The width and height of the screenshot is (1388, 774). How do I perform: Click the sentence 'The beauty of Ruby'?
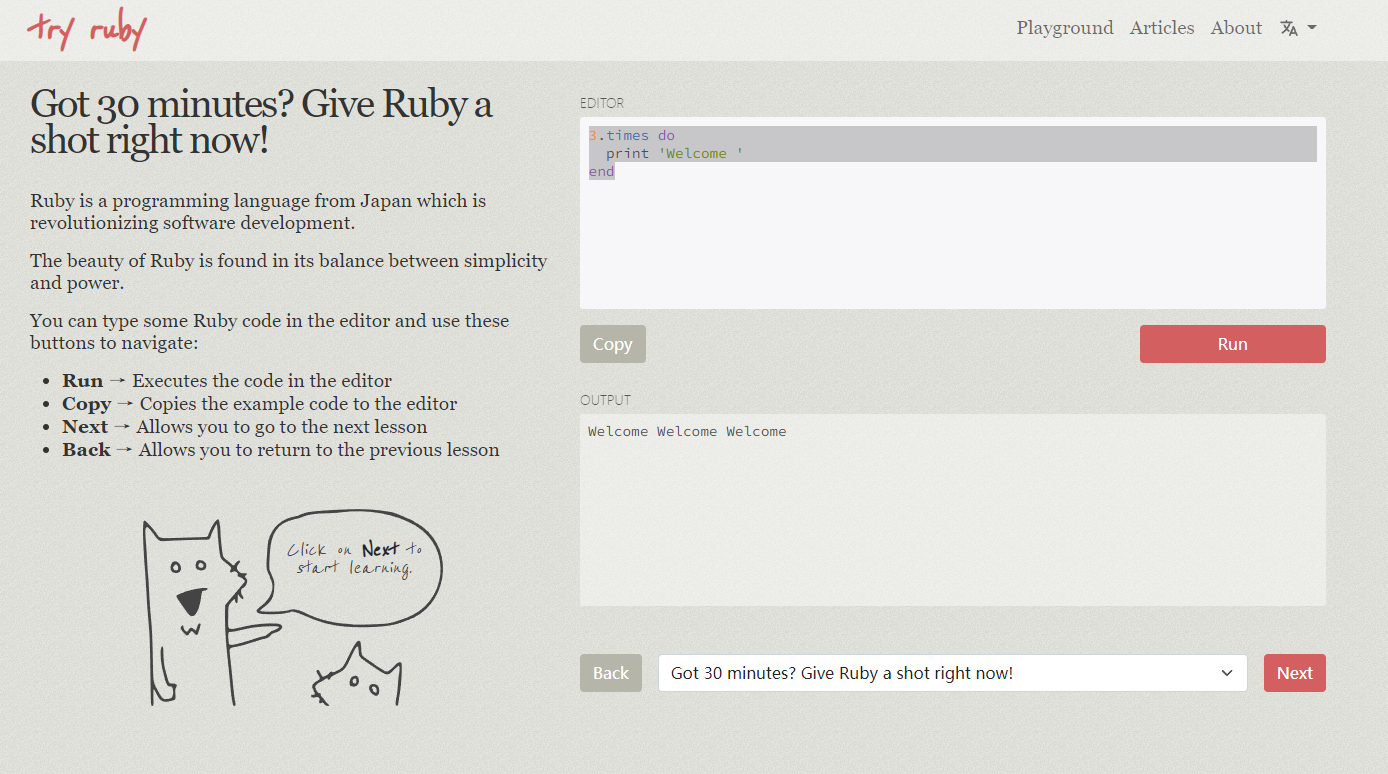(289, 272)
